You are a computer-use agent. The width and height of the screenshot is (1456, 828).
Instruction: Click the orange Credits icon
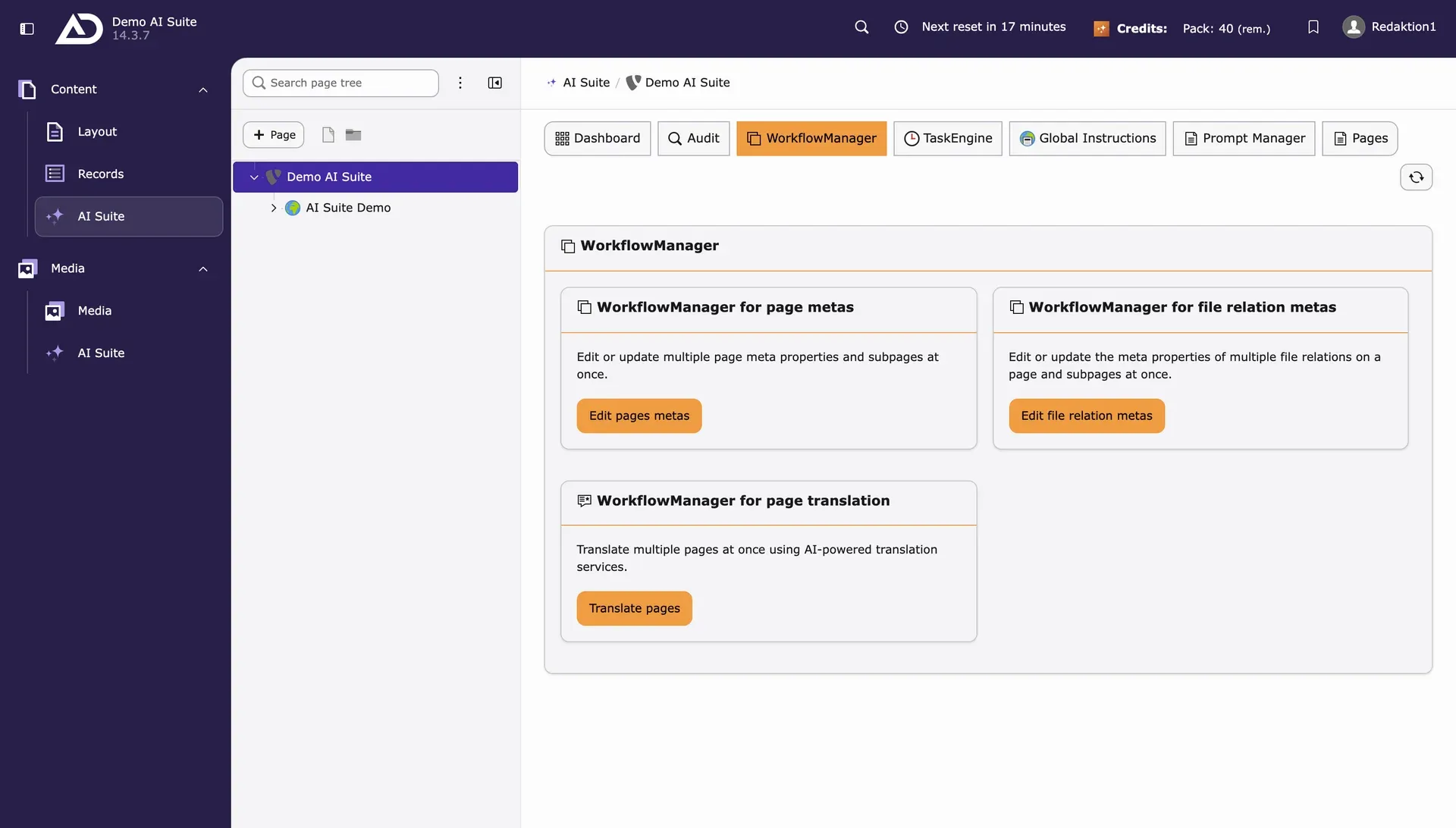pyautogui.click(x=1101, y=29)
